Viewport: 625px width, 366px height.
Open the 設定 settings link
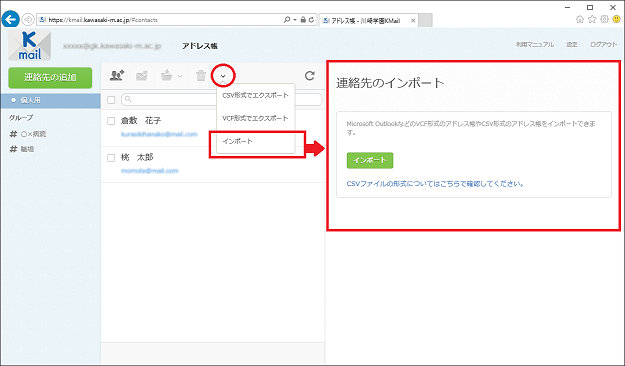(x=572, y=45)
